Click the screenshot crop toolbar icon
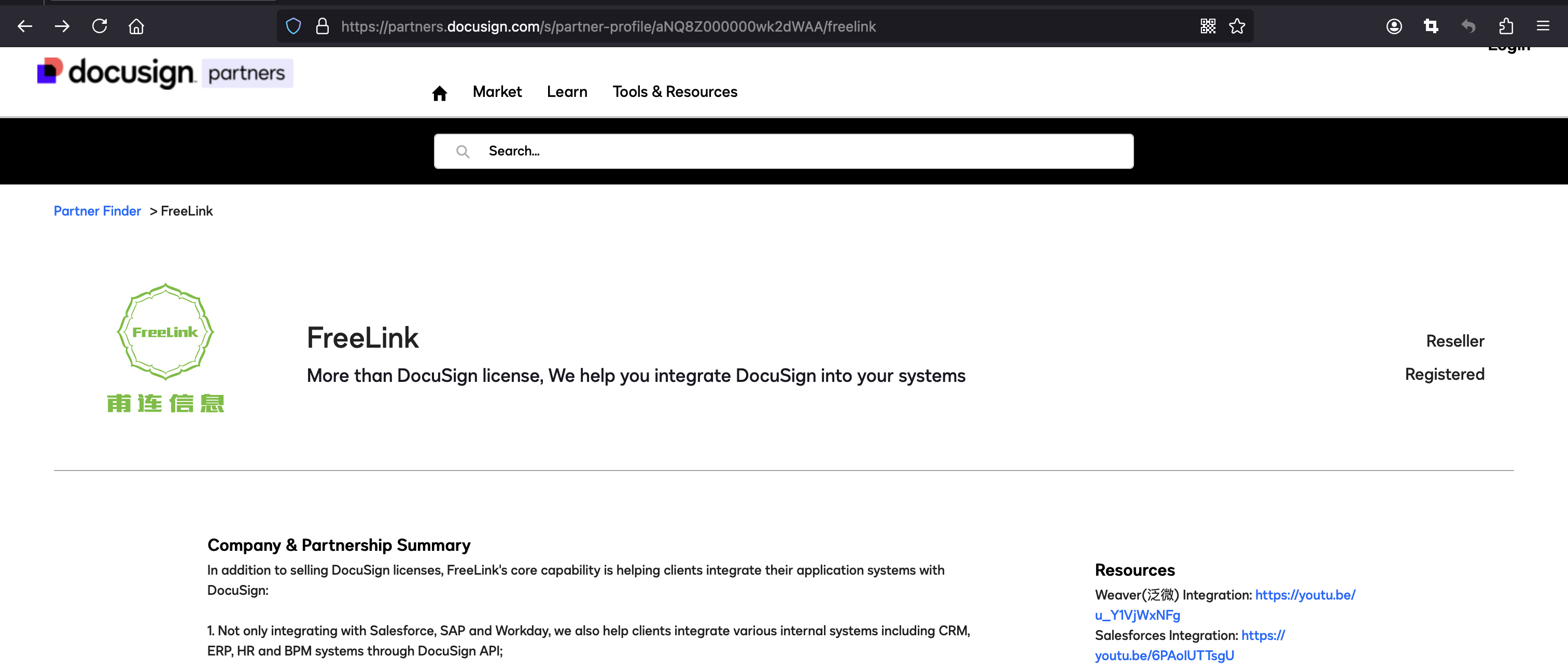Screen dimensions: 1568x670 coord(1431,26)
